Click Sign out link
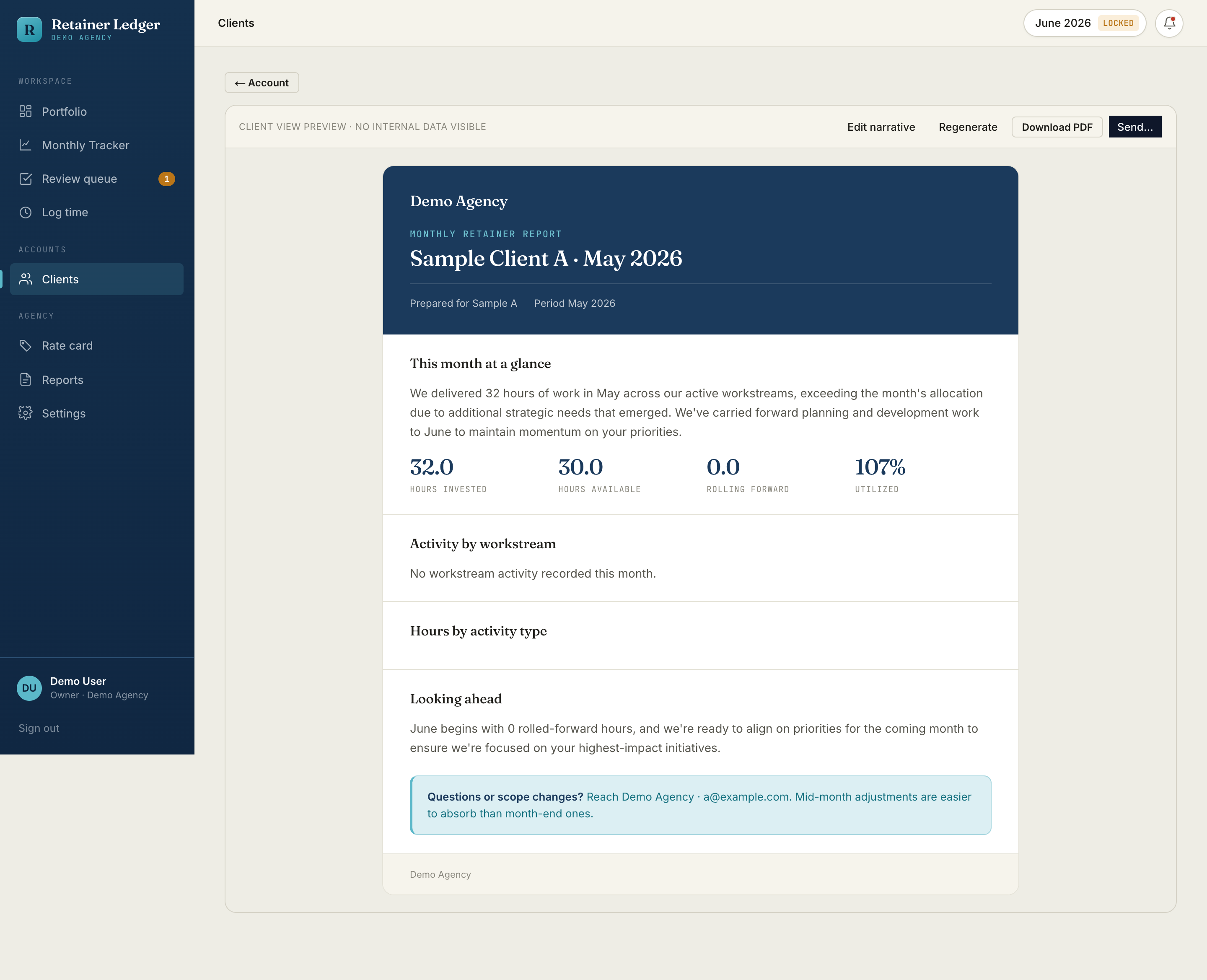Screen dimensions: 1207x980 39,728
